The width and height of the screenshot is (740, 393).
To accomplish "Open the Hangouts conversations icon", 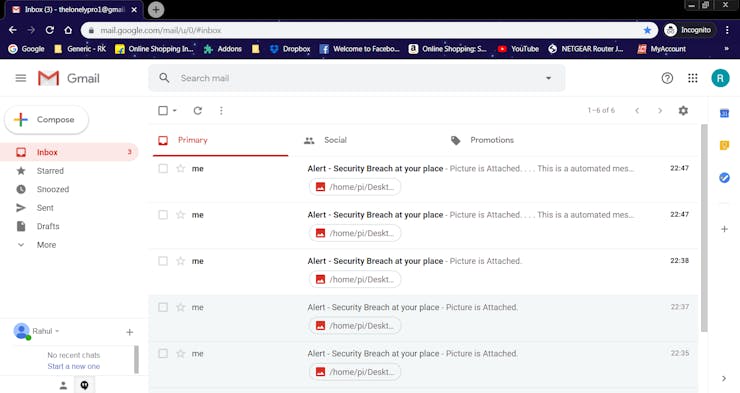I will (x=84, y=385).
